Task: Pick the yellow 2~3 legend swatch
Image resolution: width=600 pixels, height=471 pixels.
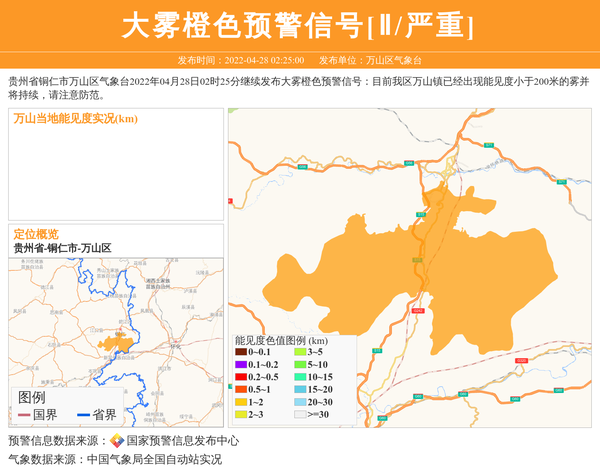Action: point(240,414)
